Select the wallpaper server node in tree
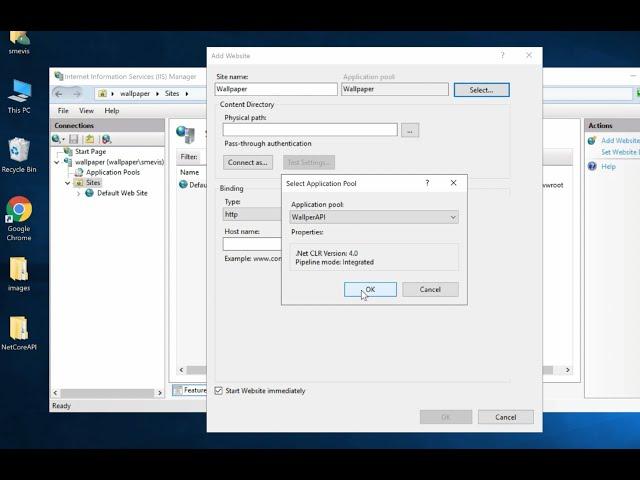The width and height of the screenshot is (640, 480). (x=119, y=162)
